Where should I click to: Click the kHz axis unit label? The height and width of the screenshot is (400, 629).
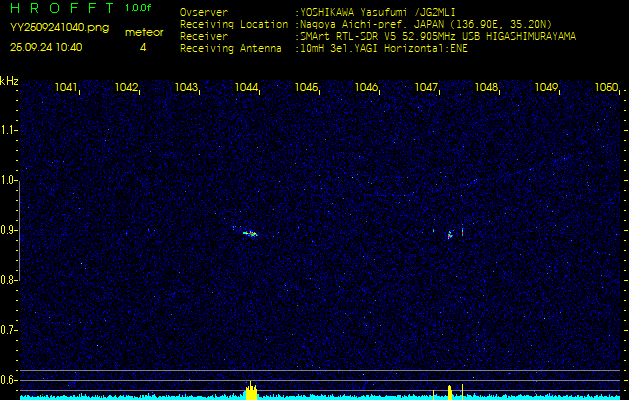point(9,81)
